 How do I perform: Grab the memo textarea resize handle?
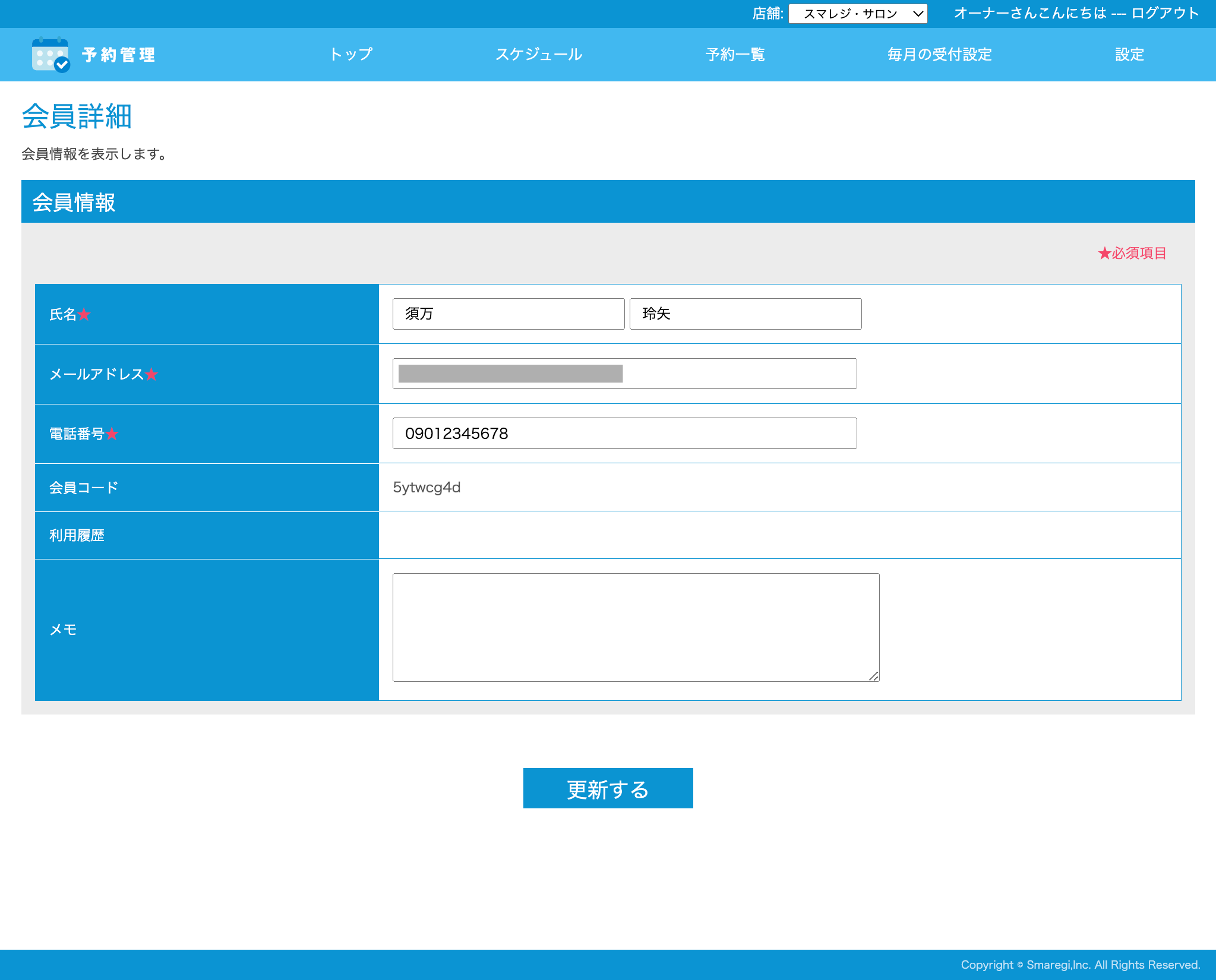coord(873,676)
